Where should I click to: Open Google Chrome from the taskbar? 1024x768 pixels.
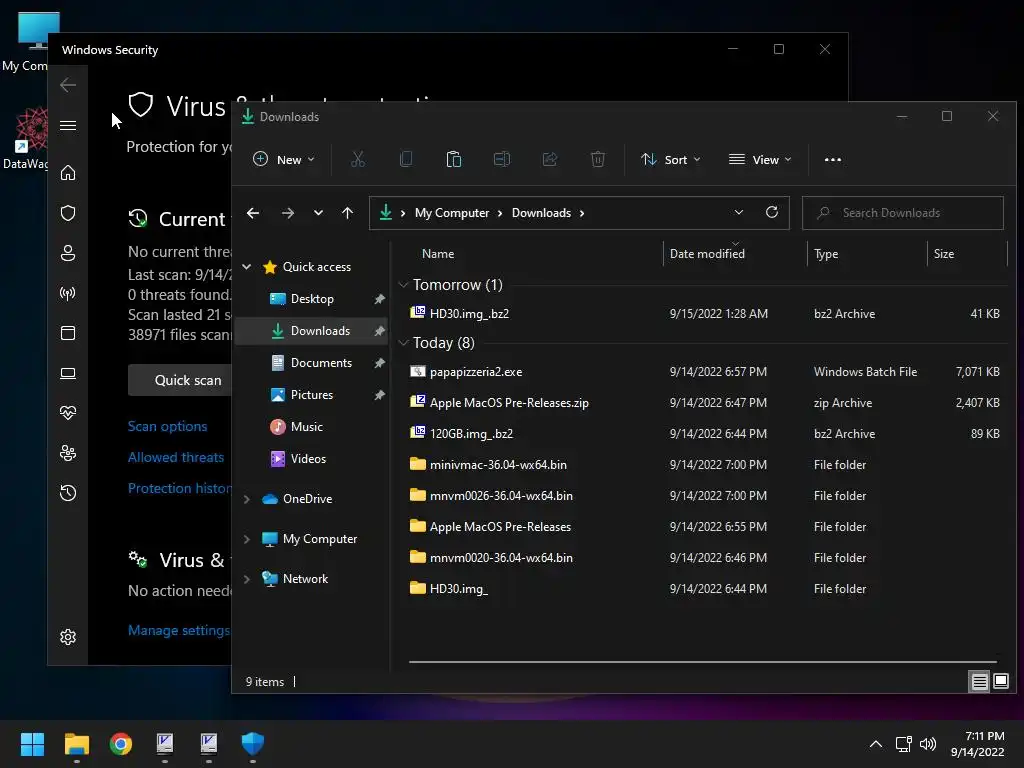(121, 744)
